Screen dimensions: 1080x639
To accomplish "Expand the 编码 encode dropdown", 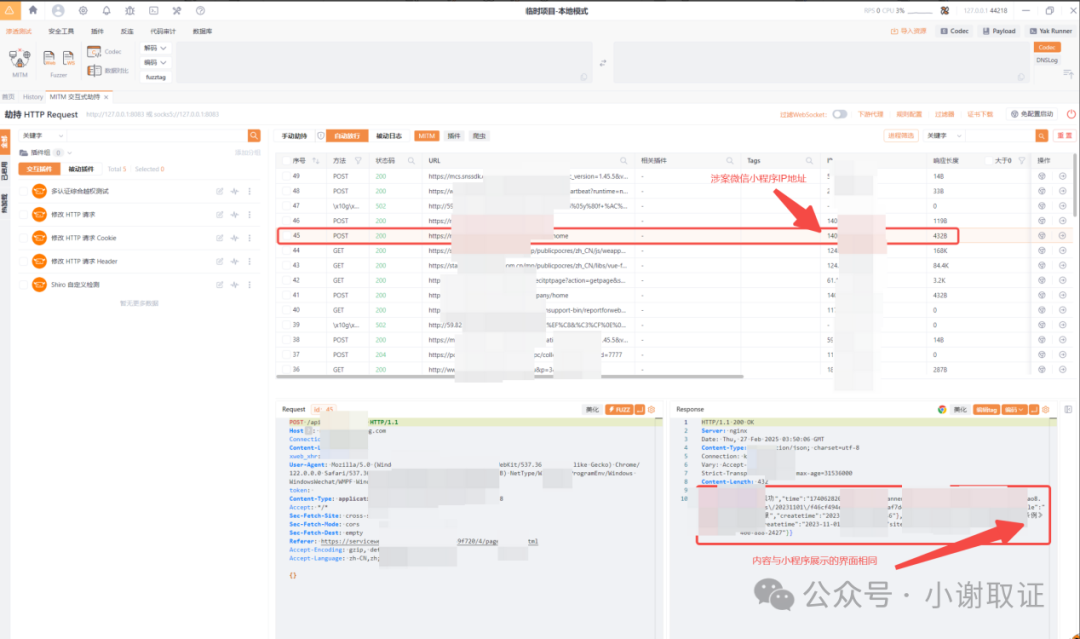I will pos(156,63).
